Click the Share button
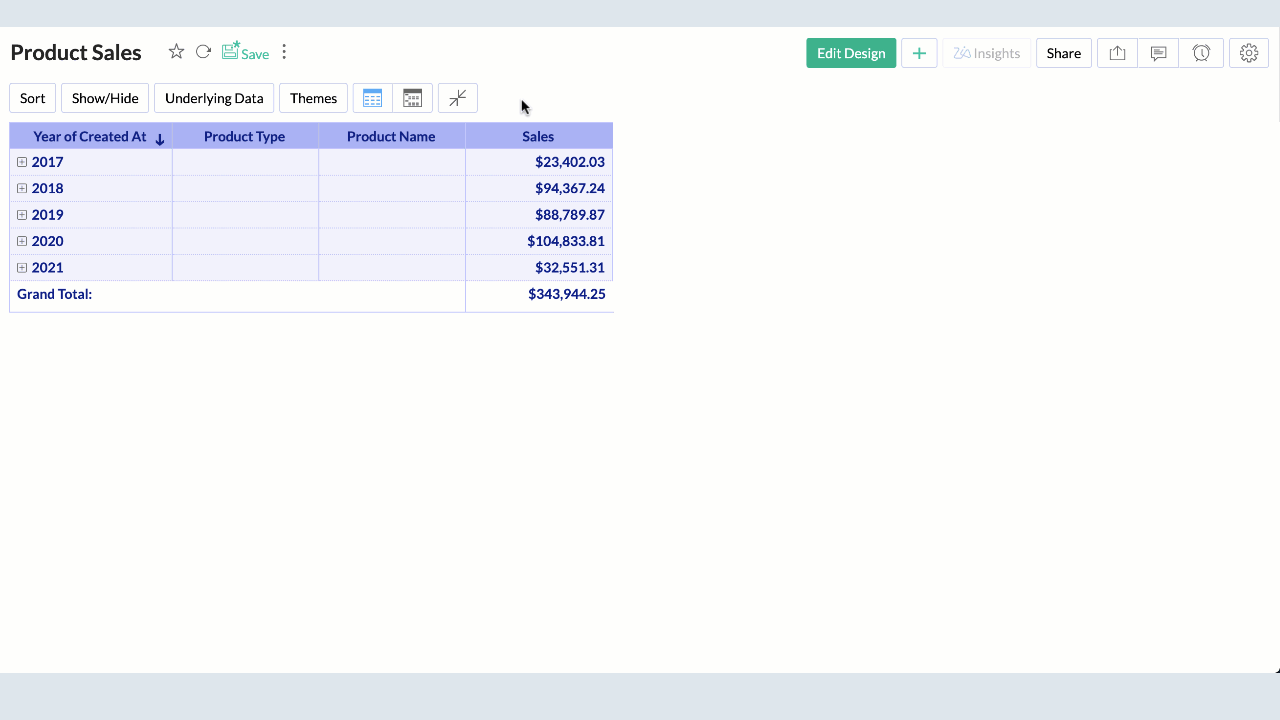 1063,53
